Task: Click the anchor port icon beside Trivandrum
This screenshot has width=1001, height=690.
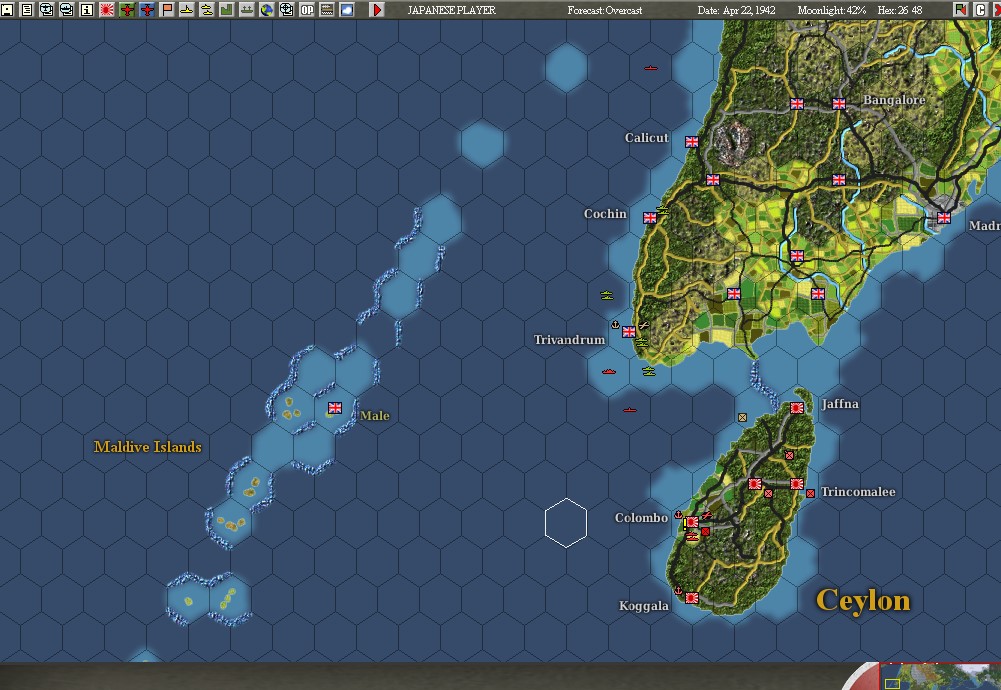Action: (x=615, y=324)
